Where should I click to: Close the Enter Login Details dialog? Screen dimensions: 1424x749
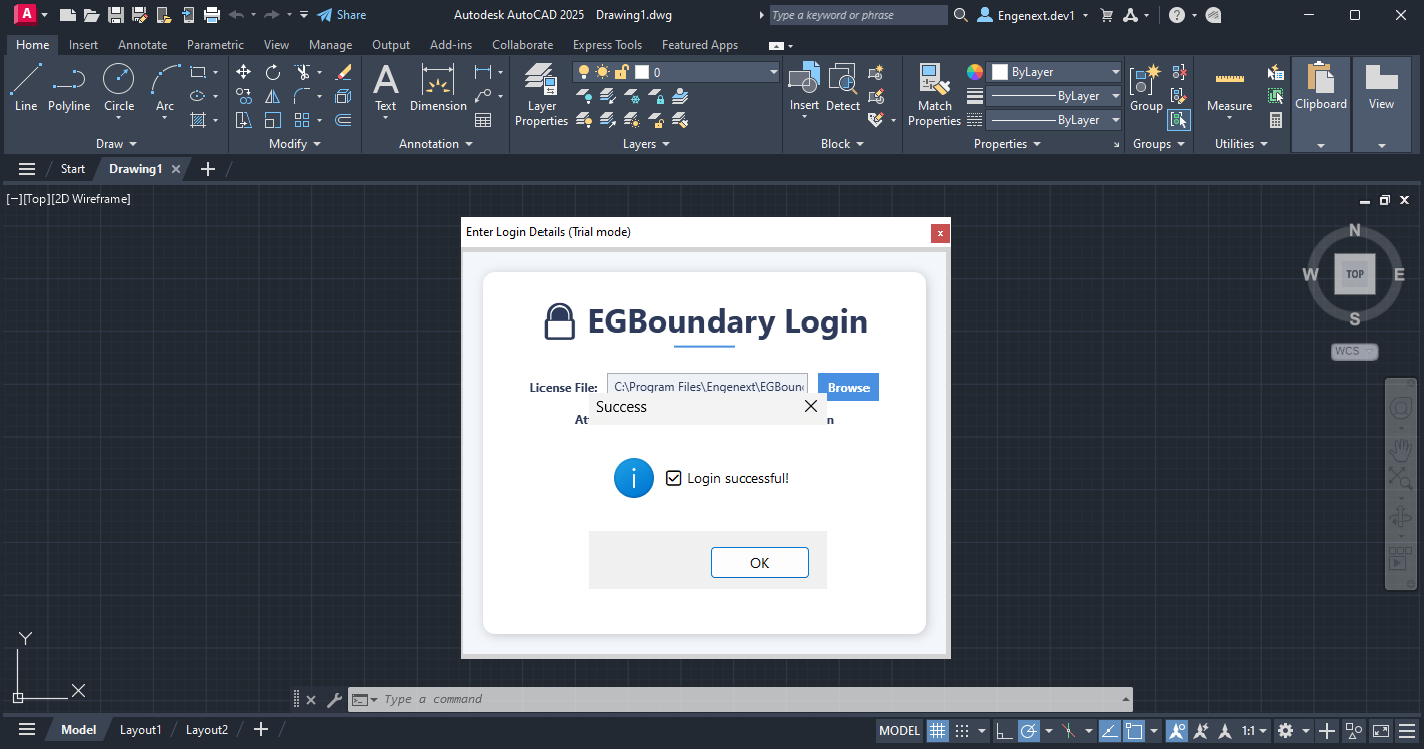[x=940, y=233]
